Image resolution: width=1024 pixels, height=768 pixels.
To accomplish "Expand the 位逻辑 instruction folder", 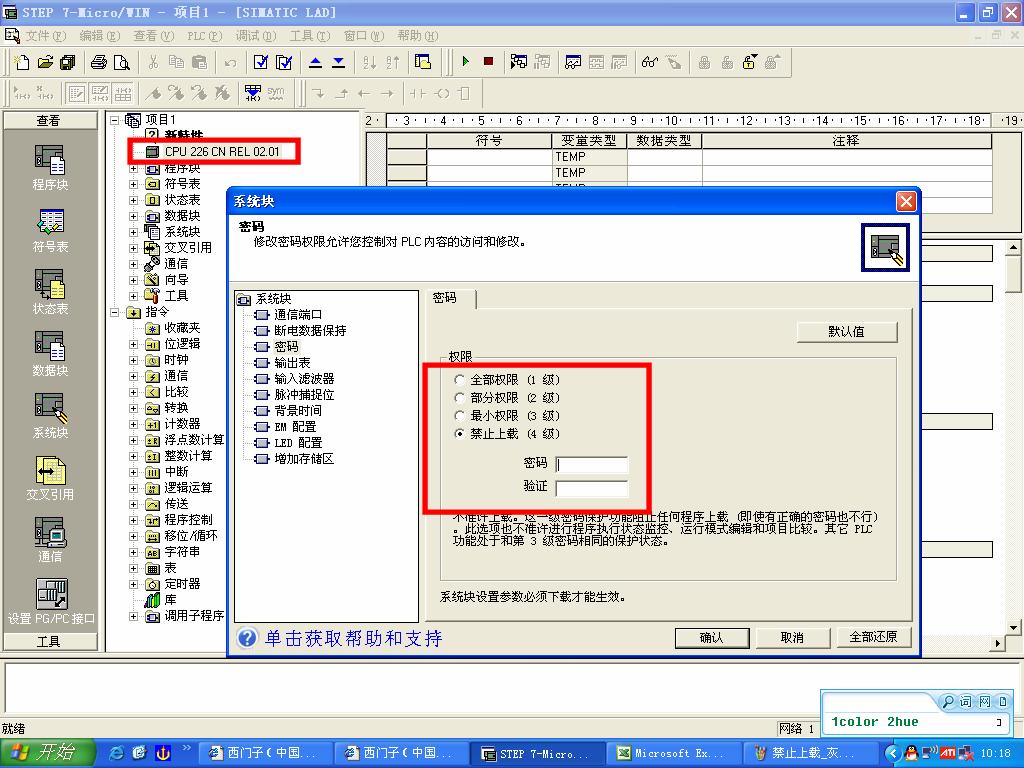I will pos(133,344).
